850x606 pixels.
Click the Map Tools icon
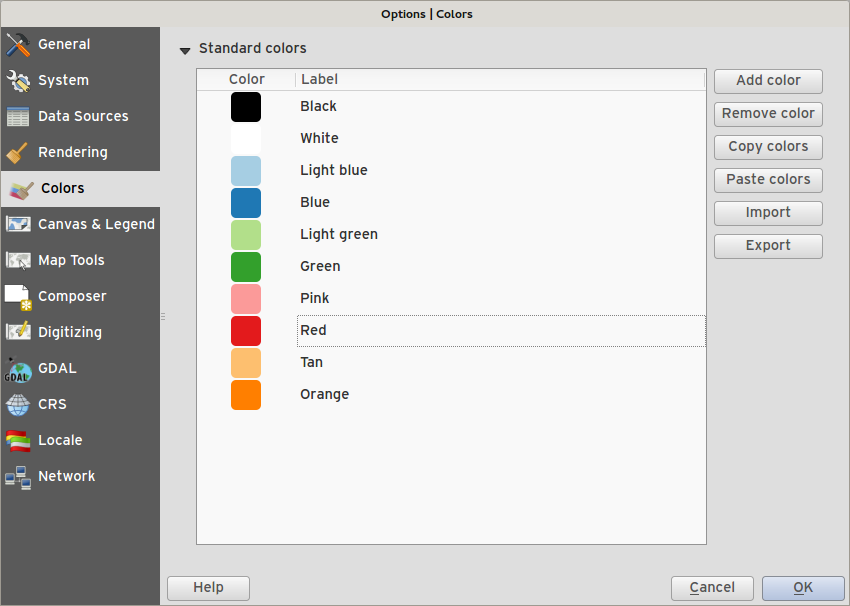[18, 261]
